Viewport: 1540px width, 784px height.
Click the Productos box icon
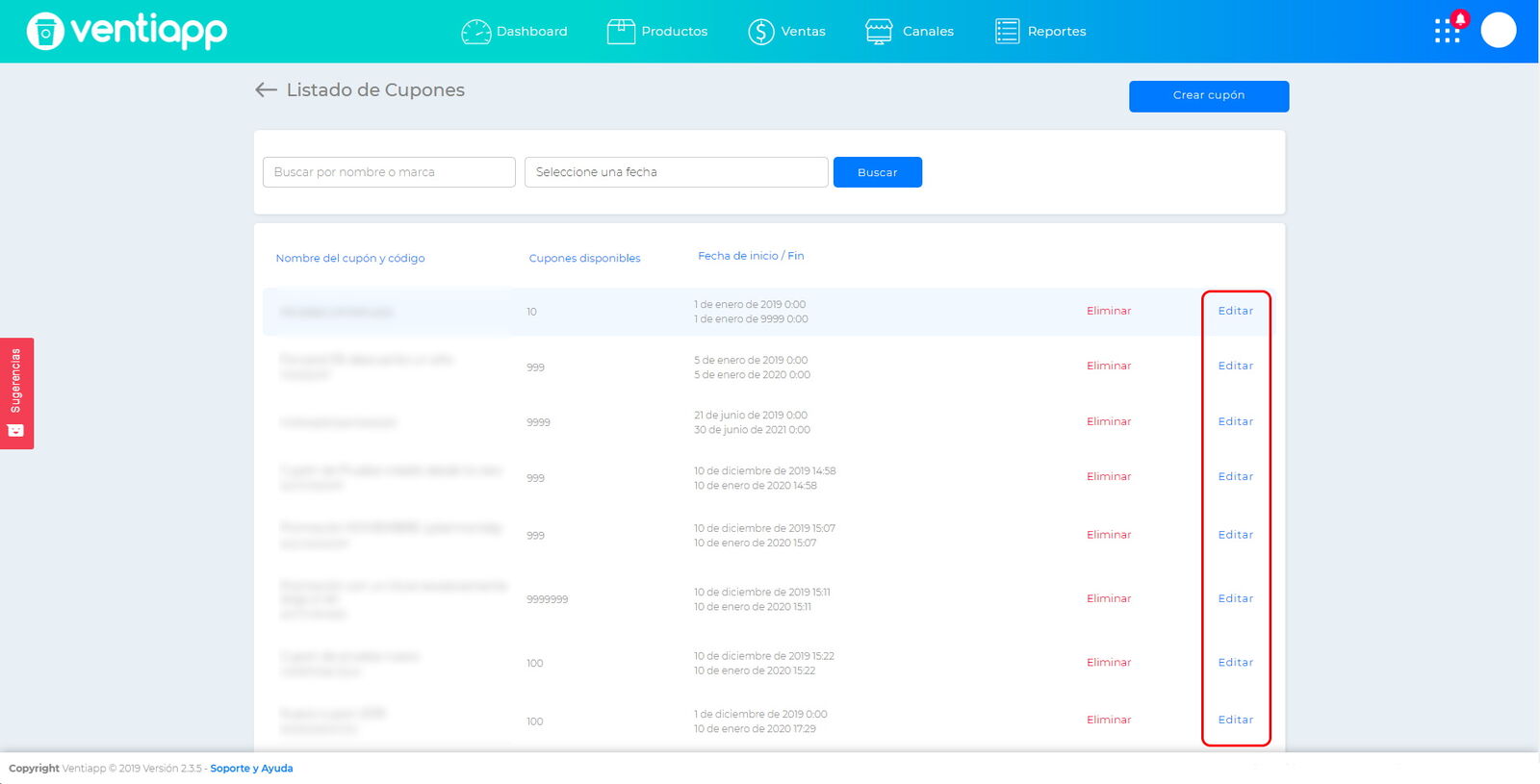[x=621, y=32]
